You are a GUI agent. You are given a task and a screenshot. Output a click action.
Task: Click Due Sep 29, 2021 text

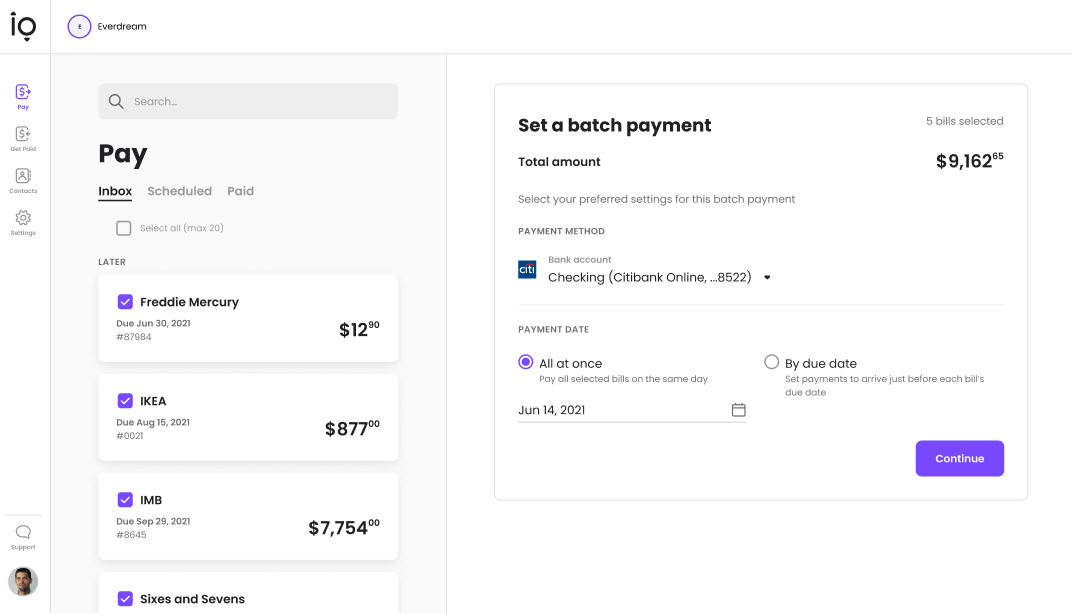(153, 521)
